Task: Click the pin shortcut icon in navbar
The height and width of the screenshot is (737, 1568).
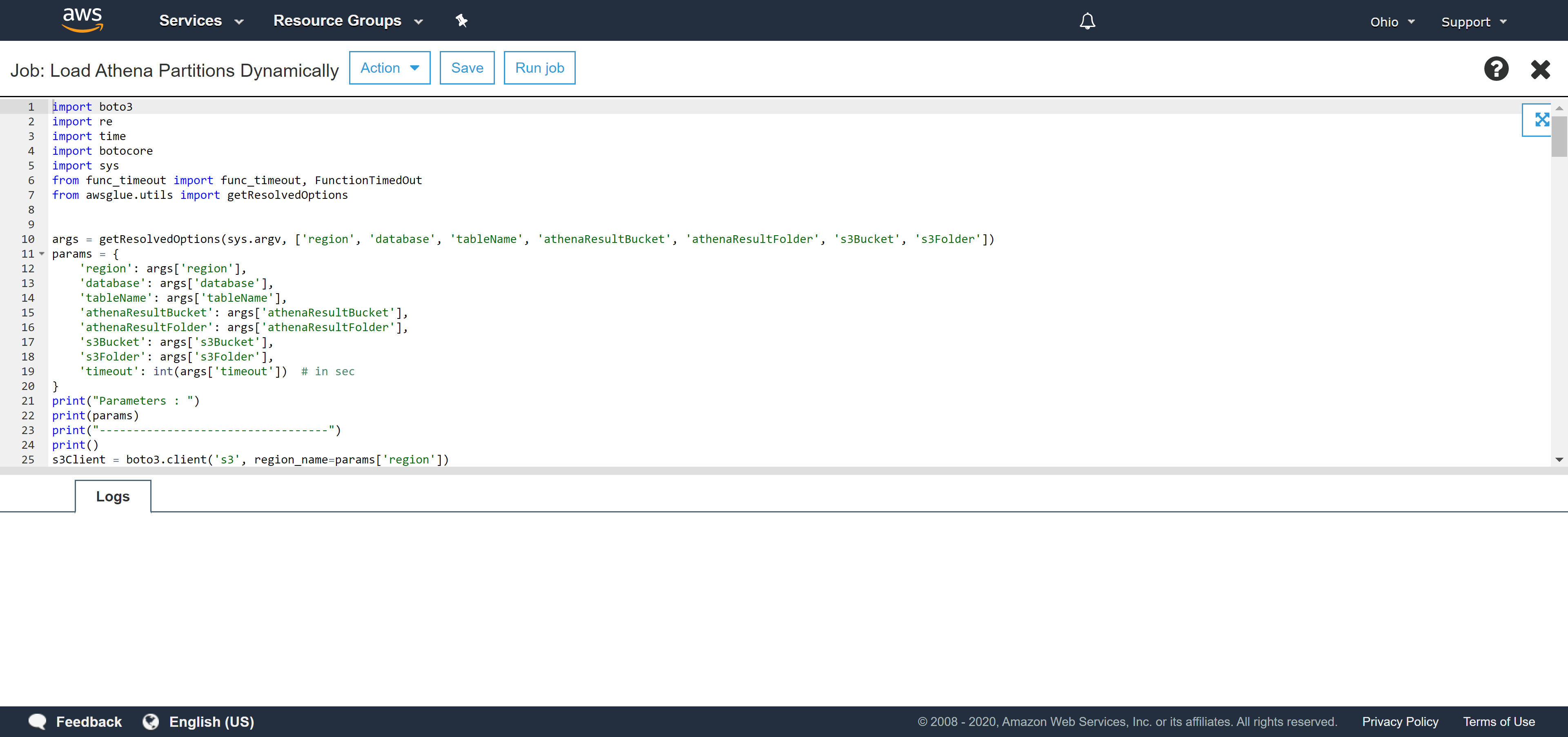Action: click(461, 20)
